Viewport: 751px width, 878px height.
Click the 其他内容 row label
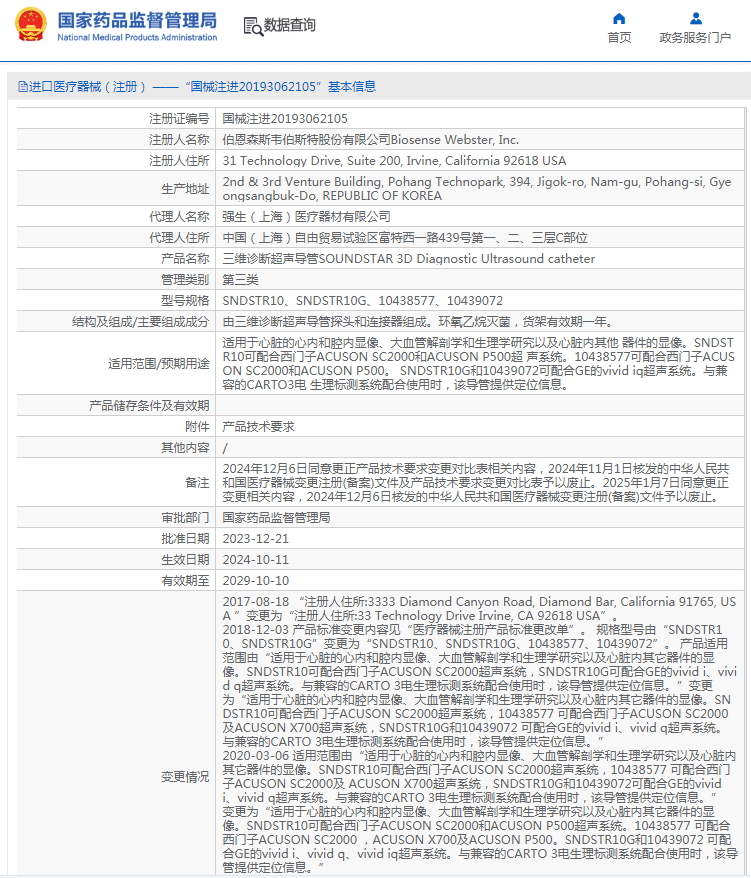(185, 448)
